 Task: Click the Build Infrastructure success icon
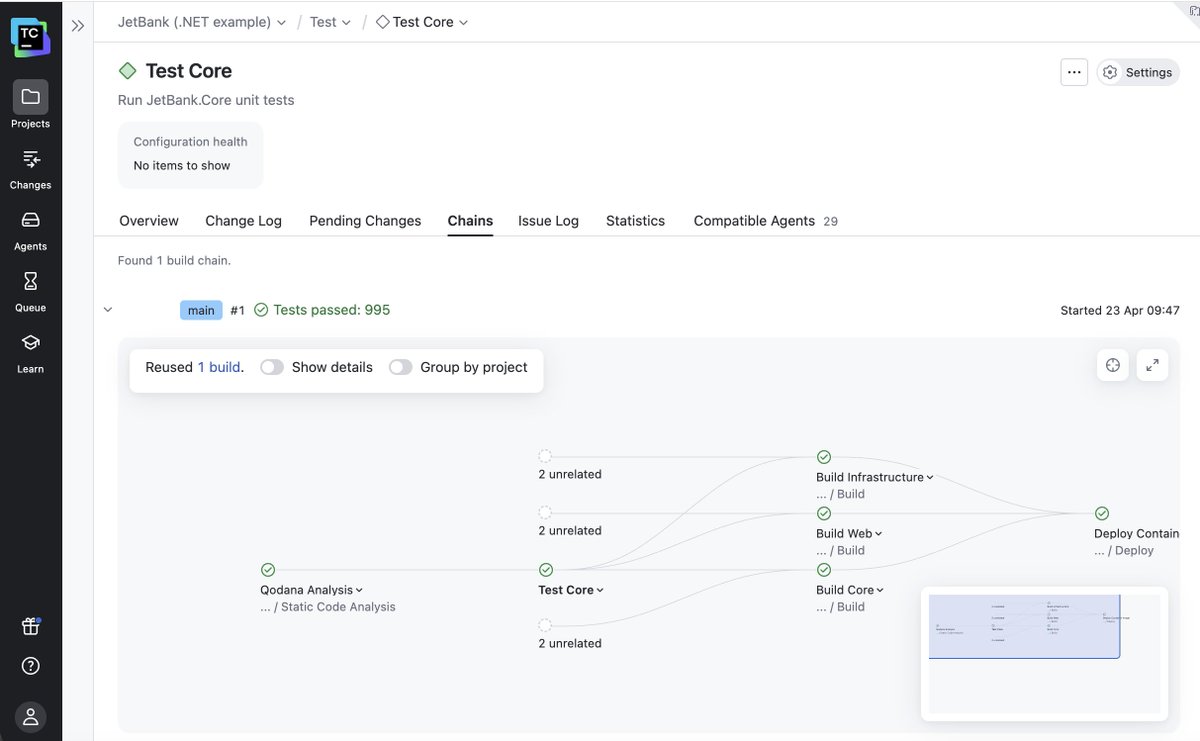click(824, 457)
